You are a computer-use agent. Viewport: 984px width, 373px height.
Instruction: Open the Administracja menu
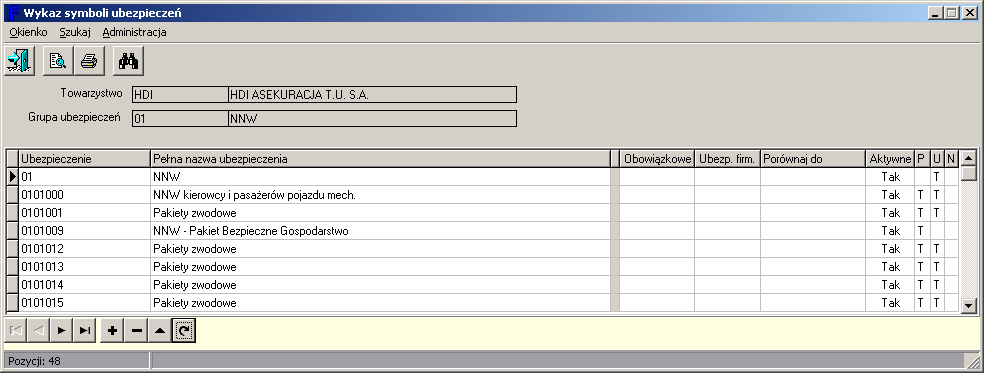(x=134, y=32)
